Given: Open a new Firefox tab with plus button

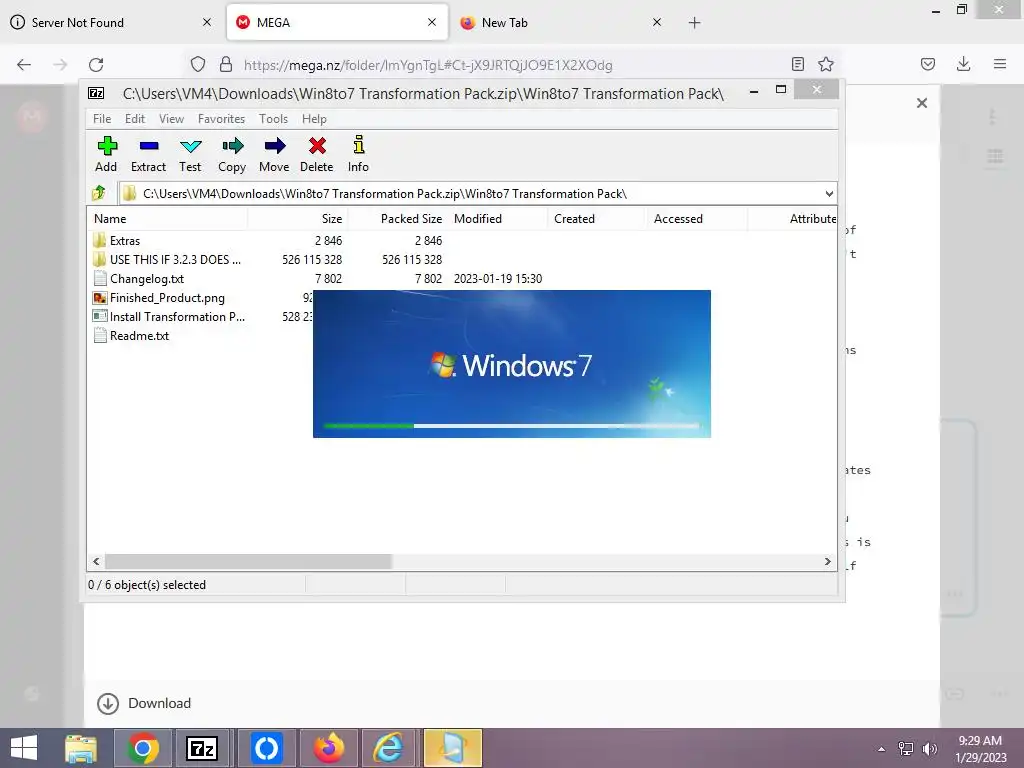Looking at the screenshot, I should tap(694, 23).
